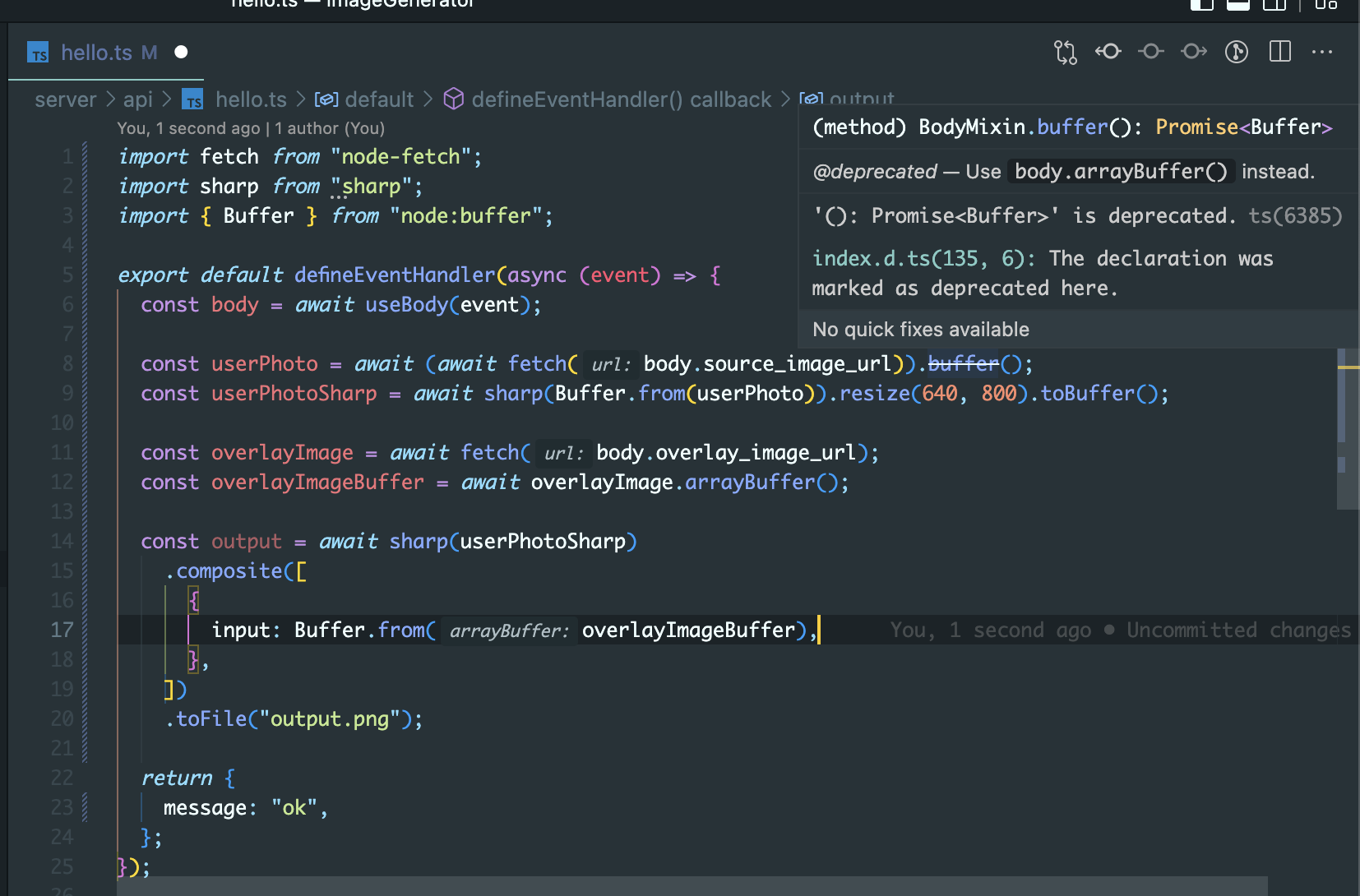Click the TS file icon beside hello.ts breadcrumb
1360x896 pixels.
tap(192, 99)
